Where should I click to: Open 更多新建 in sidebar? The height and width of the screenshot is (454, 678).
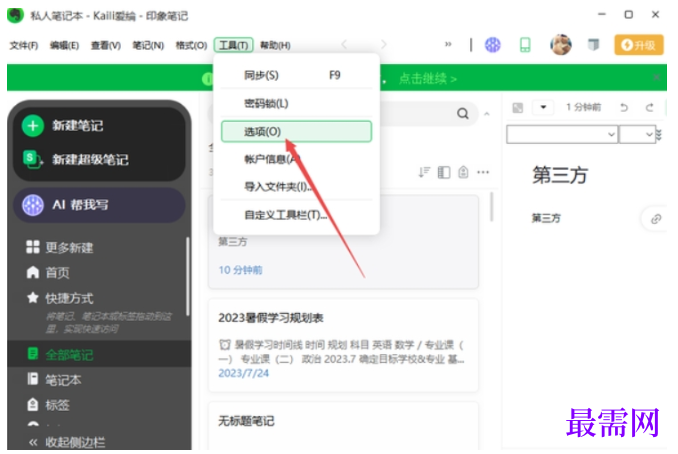pos(60,247)
